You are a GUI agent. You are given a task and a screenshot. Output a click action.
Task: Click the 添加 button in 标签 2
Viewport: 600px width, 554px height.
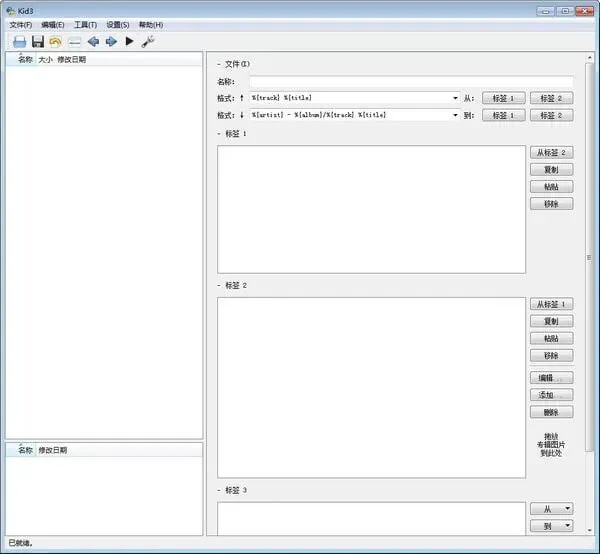[551, 395]
